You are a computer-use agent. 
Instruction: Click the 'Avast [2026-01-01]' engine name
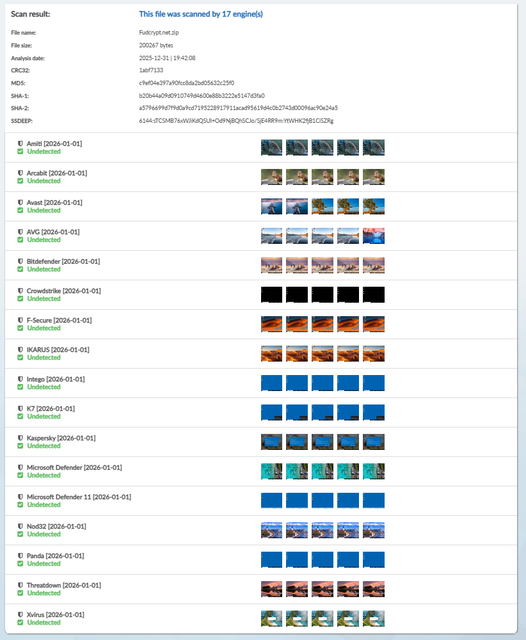pyautogui.click(x=54, y=202)
